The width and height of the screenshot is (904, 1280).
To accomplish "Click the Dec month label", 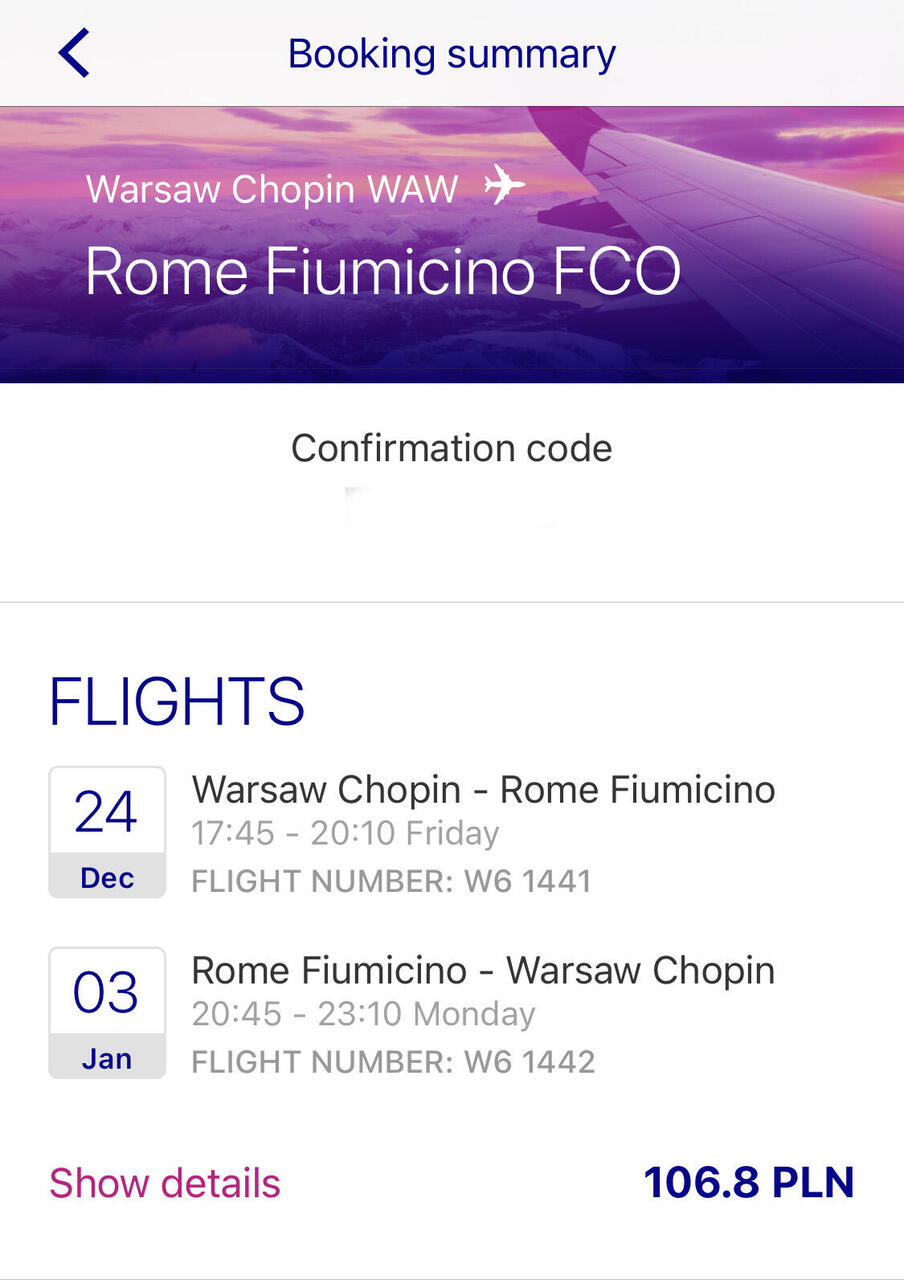I will click(107, 878).
